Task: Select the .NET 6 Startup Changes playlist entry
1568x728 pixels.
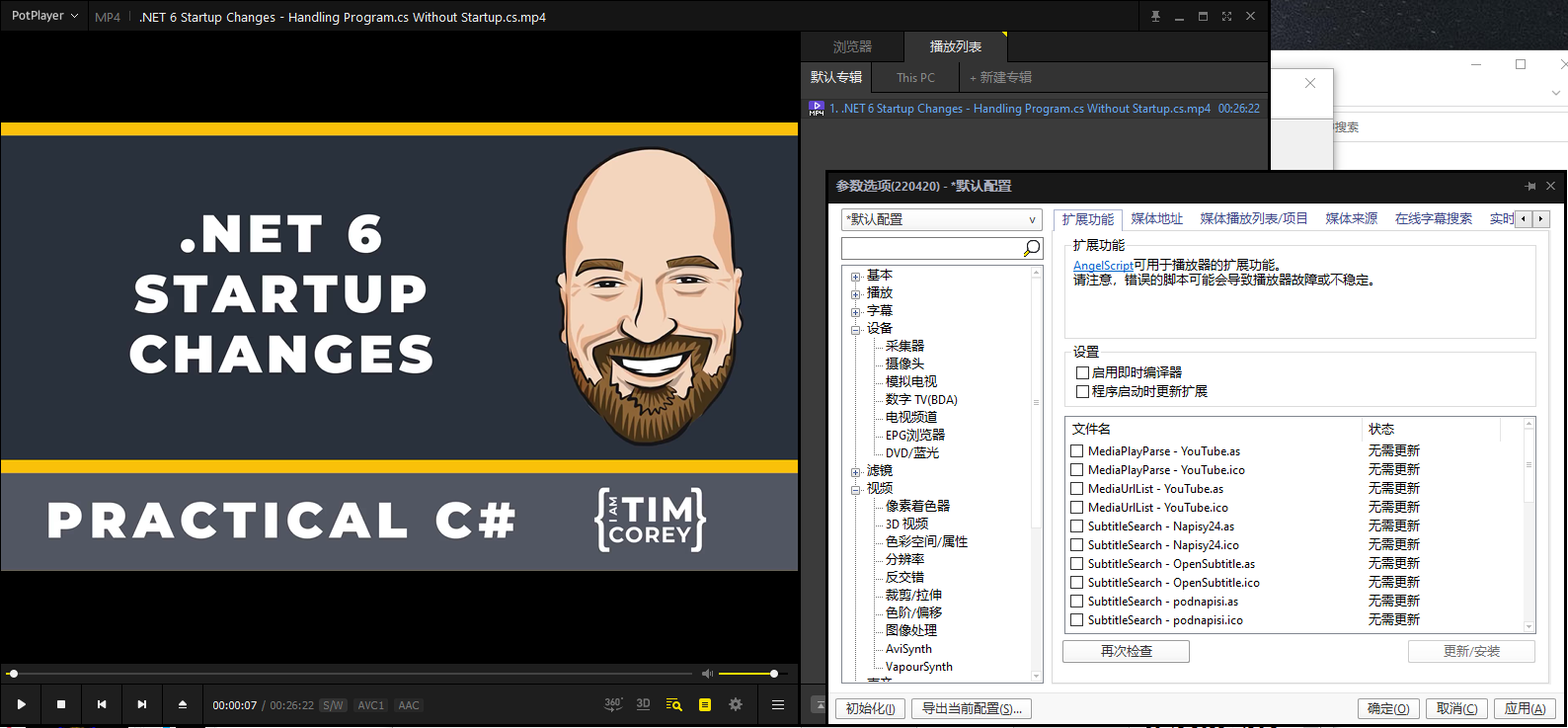Action: [1034, 109]
